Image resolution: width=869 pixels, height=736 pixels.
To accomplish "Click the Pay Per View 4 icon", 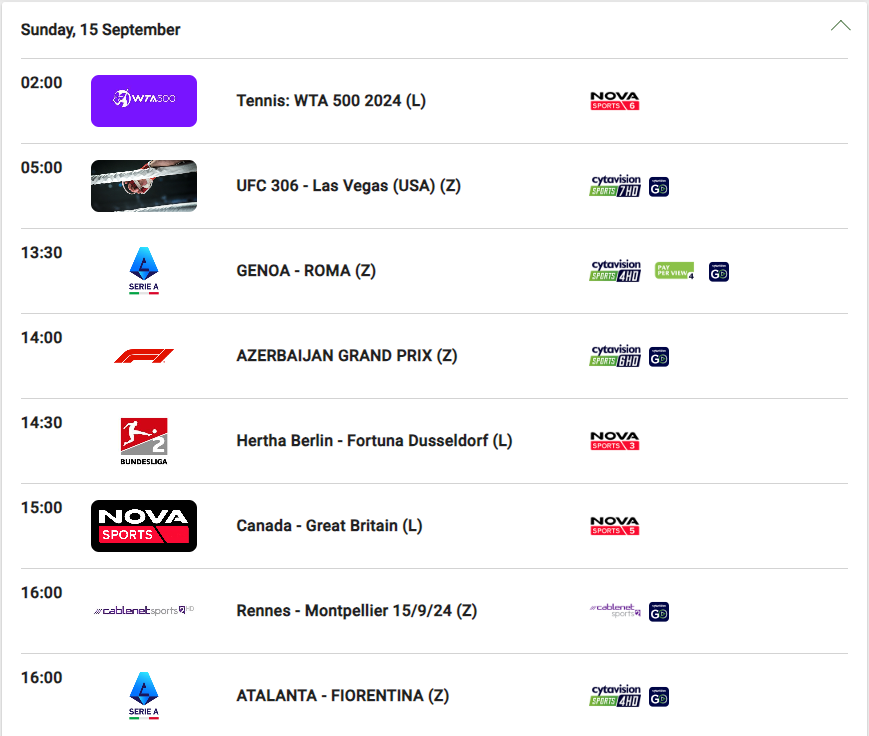I will click(675, 271).
